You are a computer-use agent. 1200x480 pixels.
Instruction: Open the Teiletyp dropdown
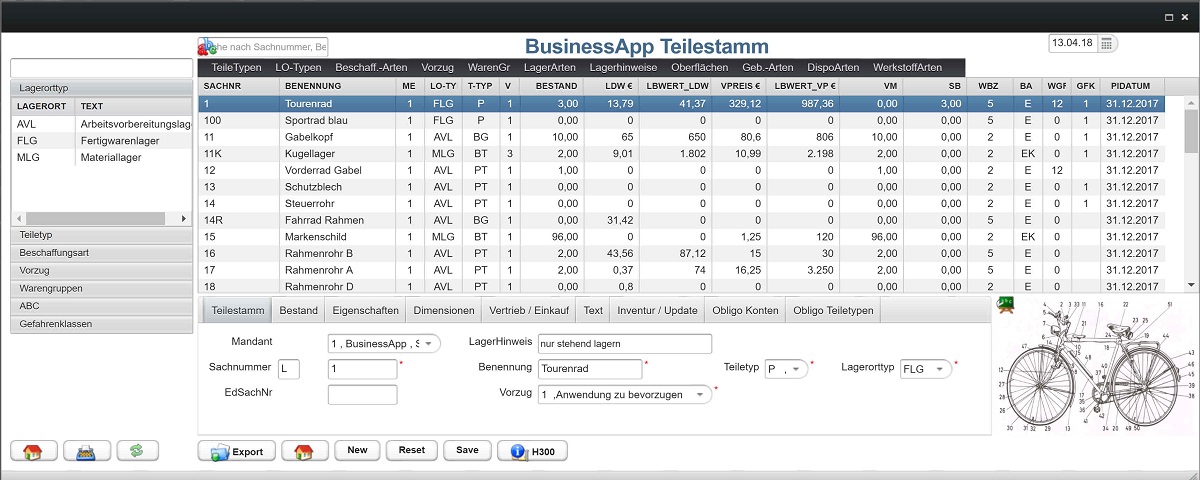pos(786,369)
